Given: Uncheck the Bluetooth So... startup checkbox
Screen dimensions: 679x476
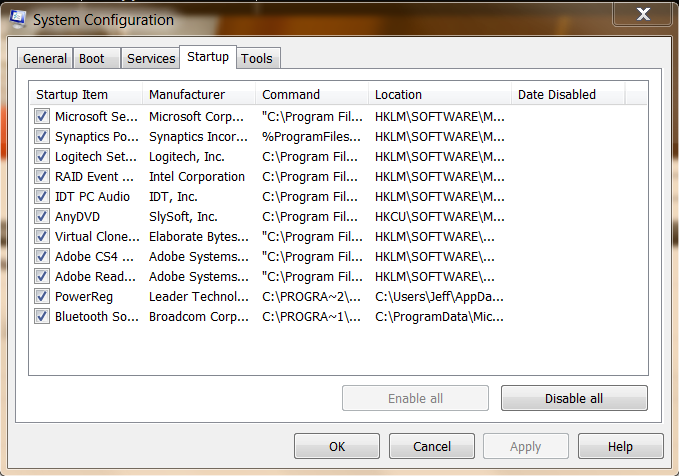Looking at the screenshot, I should (42, 316).
